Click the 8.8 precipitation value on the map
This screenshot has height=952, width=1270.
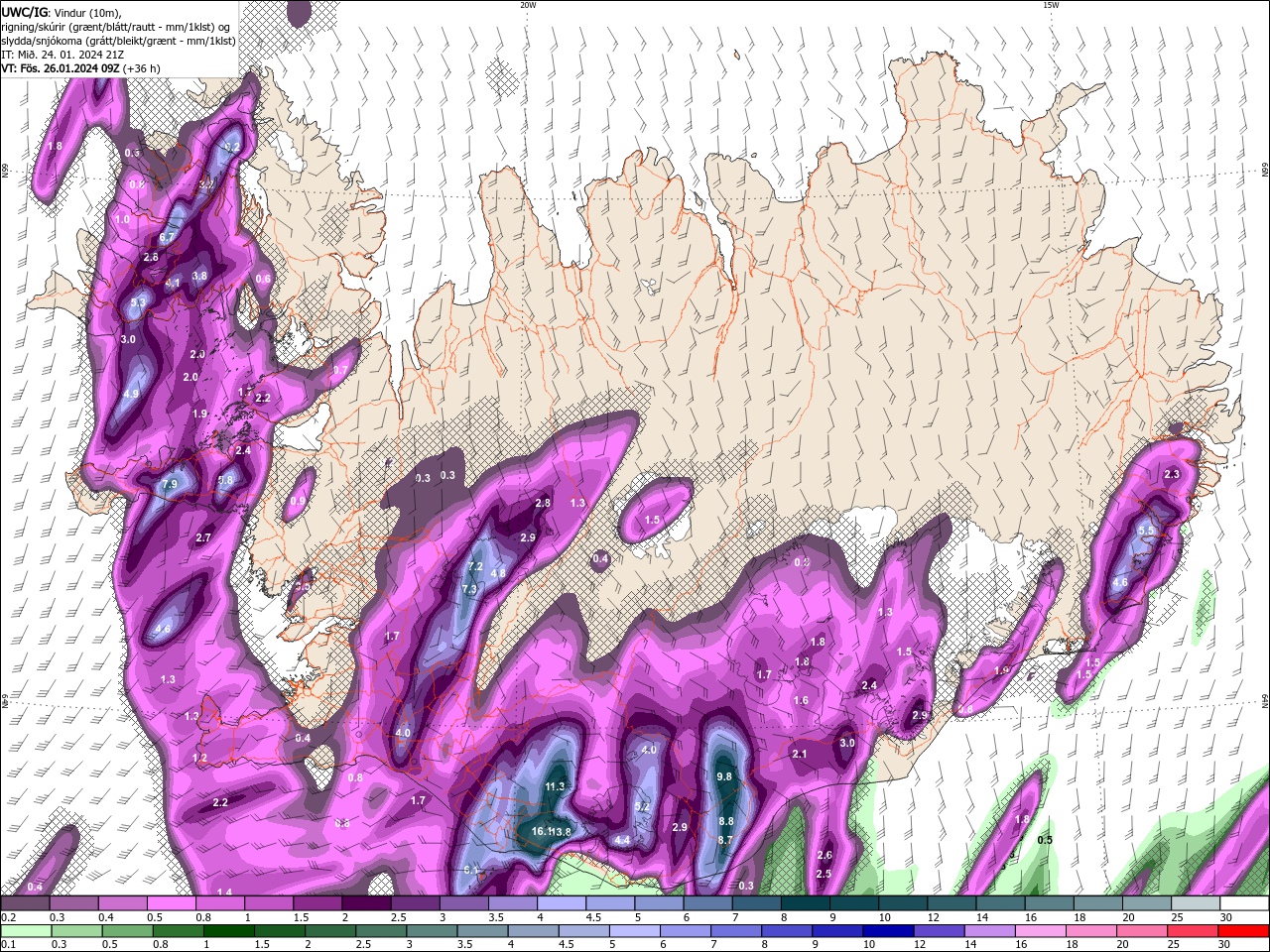[x=726, y=821]
